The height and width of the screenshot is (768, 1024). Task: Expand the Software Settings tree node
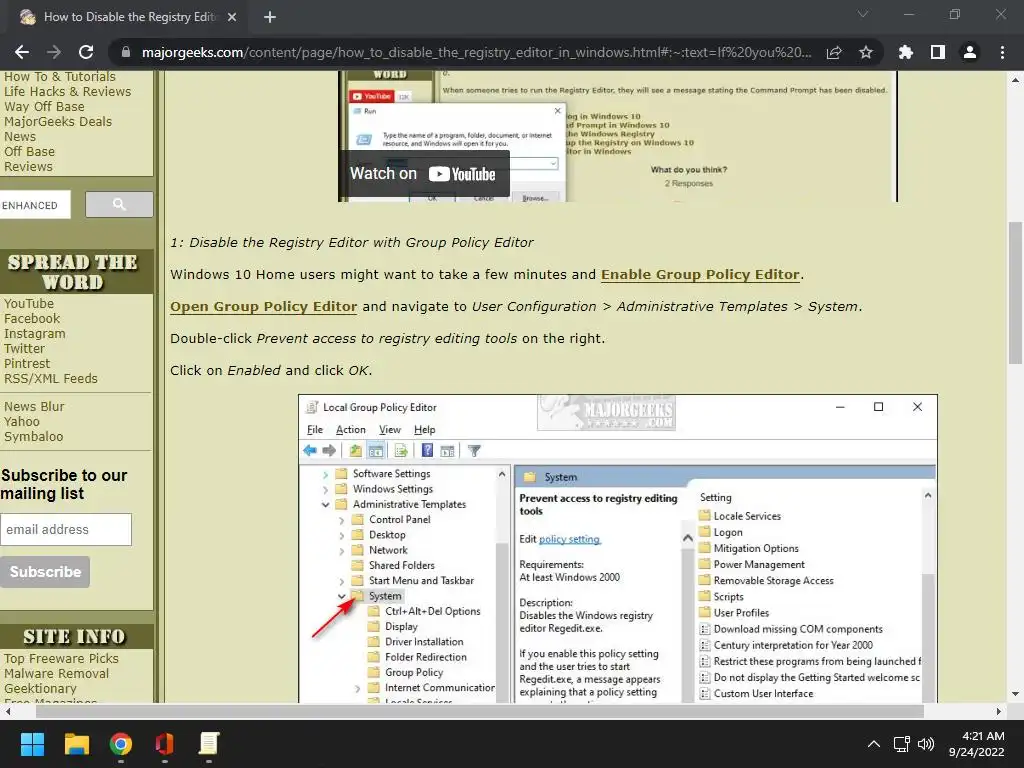(x=325, y=474)
